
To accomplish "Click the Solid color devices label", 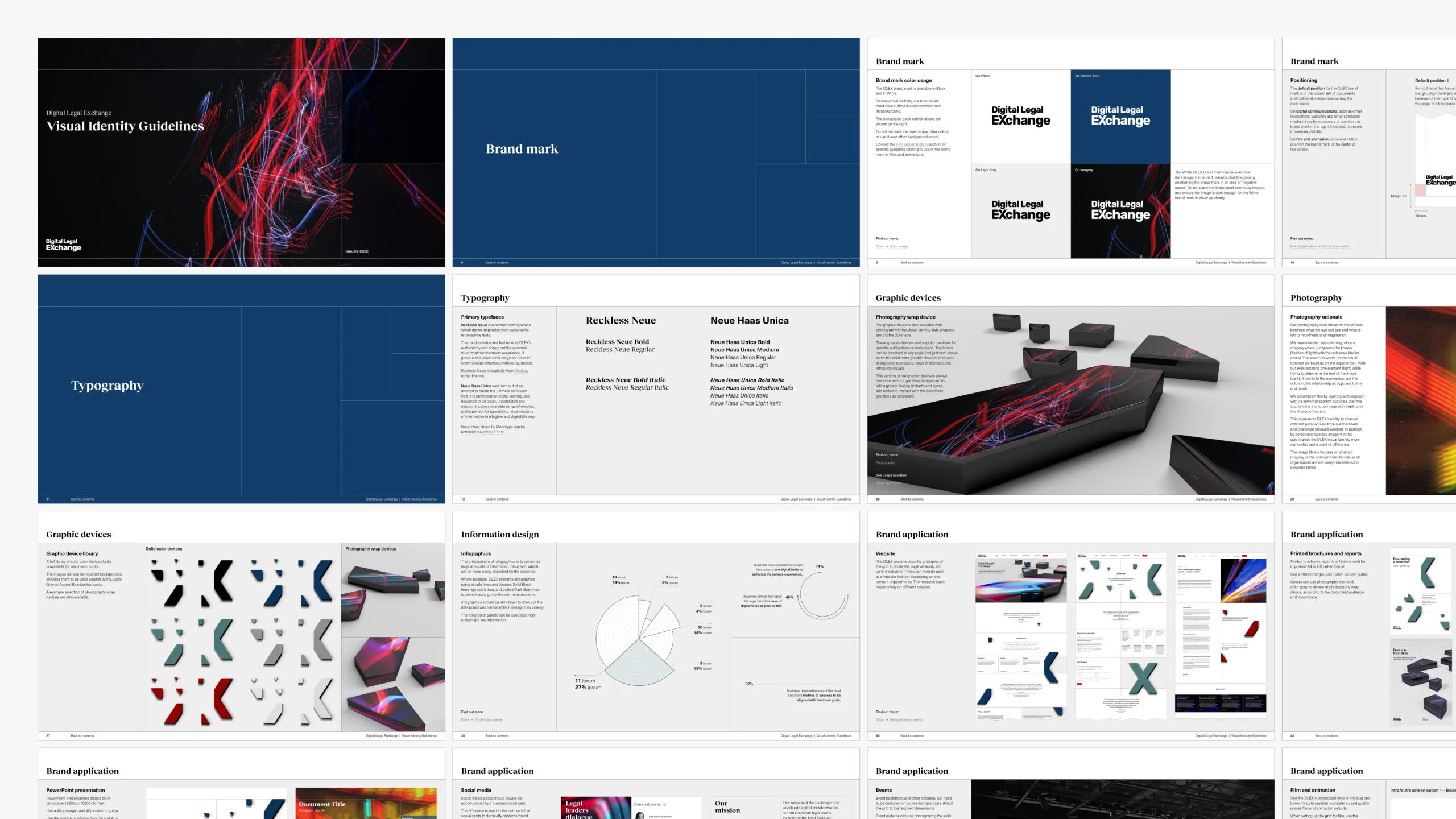I will (x=164, y=549).
